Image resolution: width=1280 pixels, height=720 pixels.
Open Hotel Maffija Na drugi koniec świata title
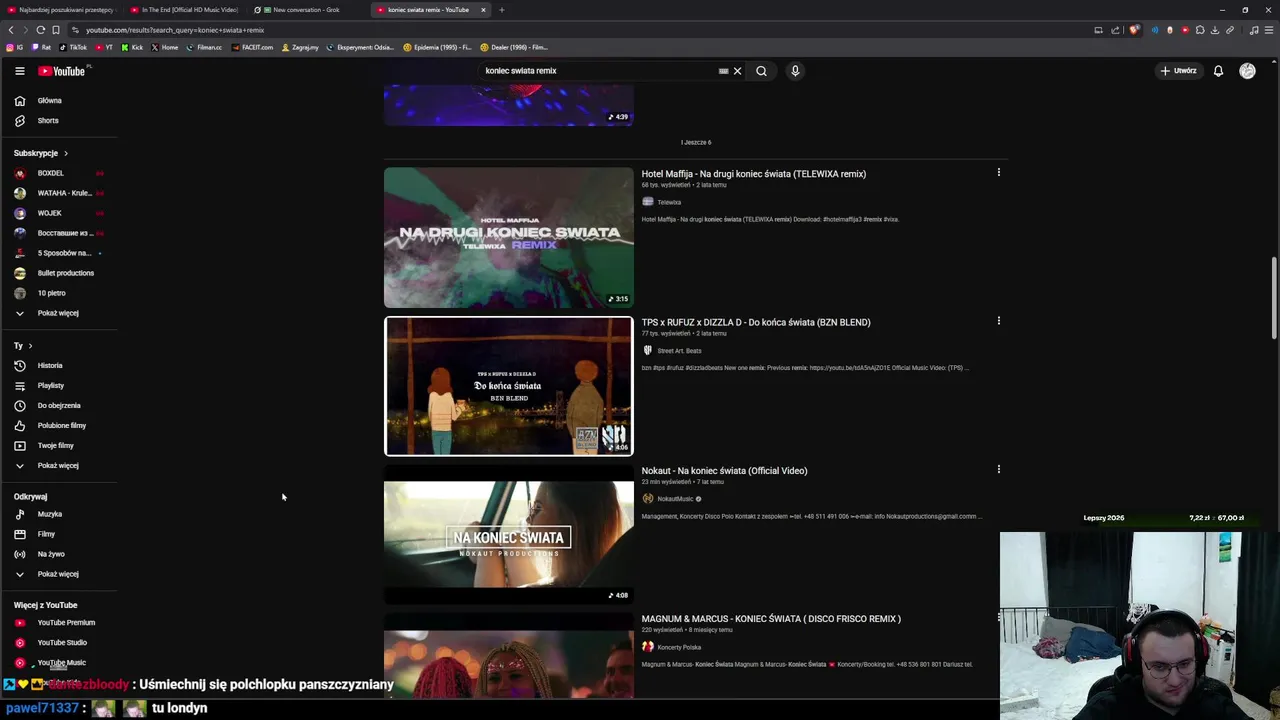tap(753, 174)
